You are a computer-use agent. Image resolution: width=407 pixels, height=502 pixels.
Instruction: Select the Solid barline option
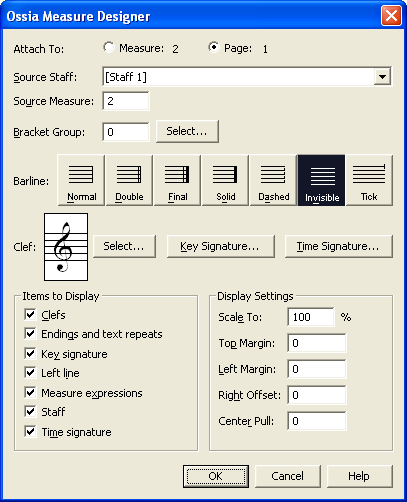click(225, 180)
